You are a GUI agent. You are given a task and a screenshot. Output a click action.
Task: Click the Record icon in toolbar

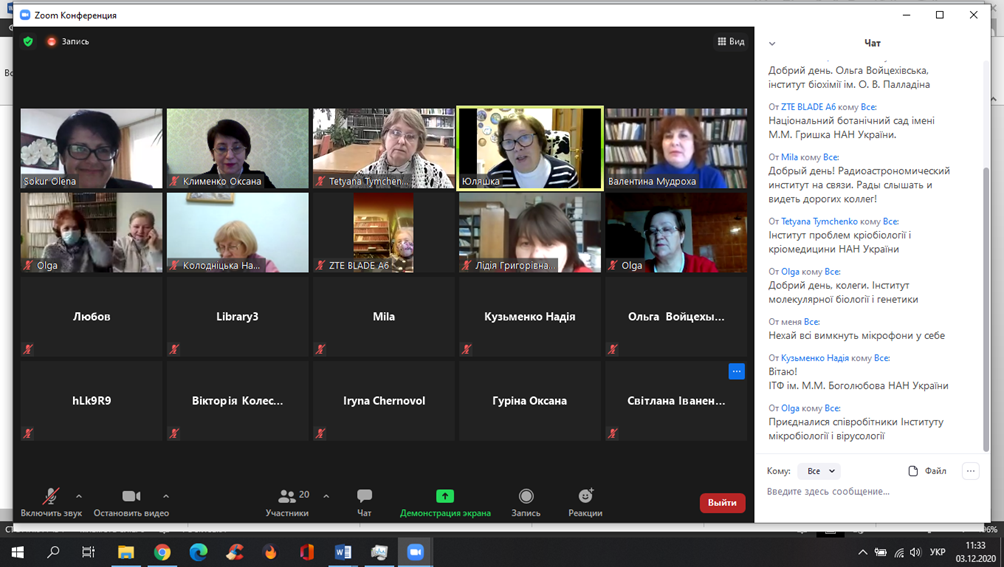click(x=526, y=496)
